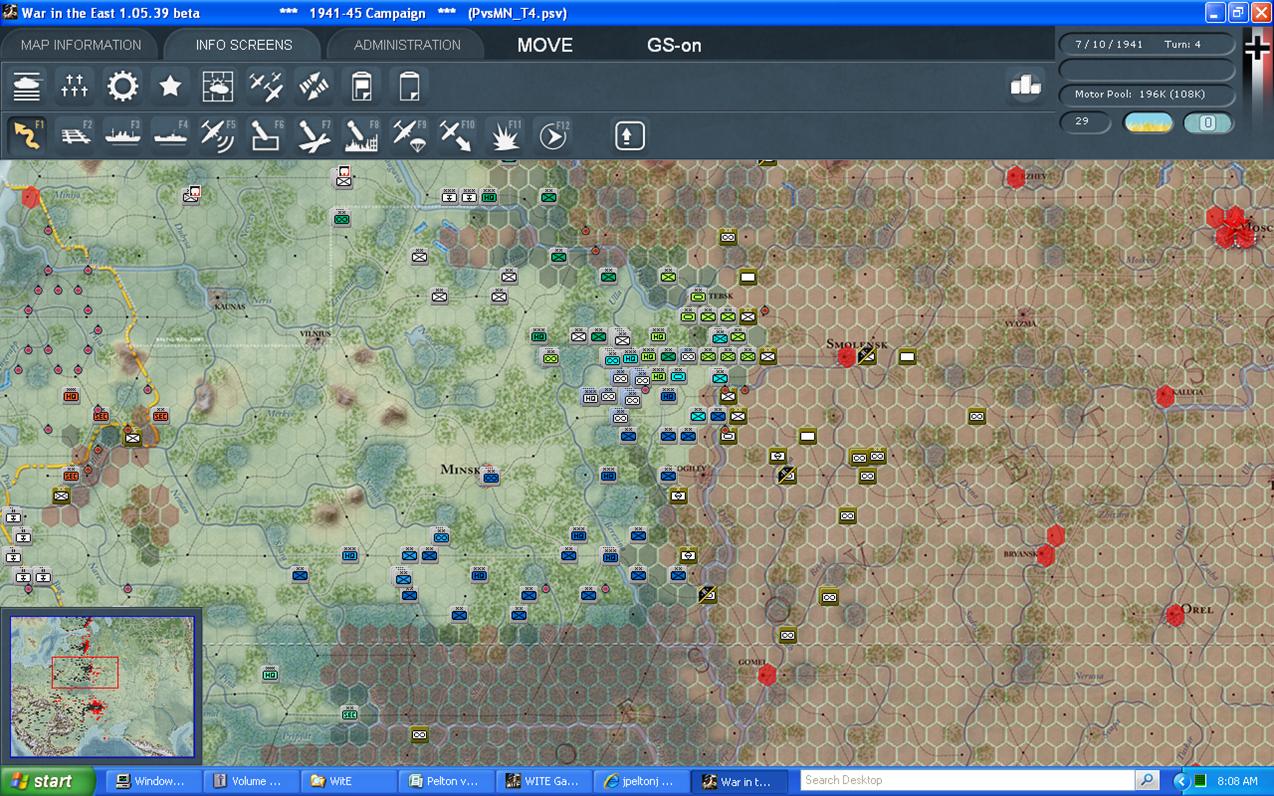Click the desktop search magnifier button

point(1146,780)
